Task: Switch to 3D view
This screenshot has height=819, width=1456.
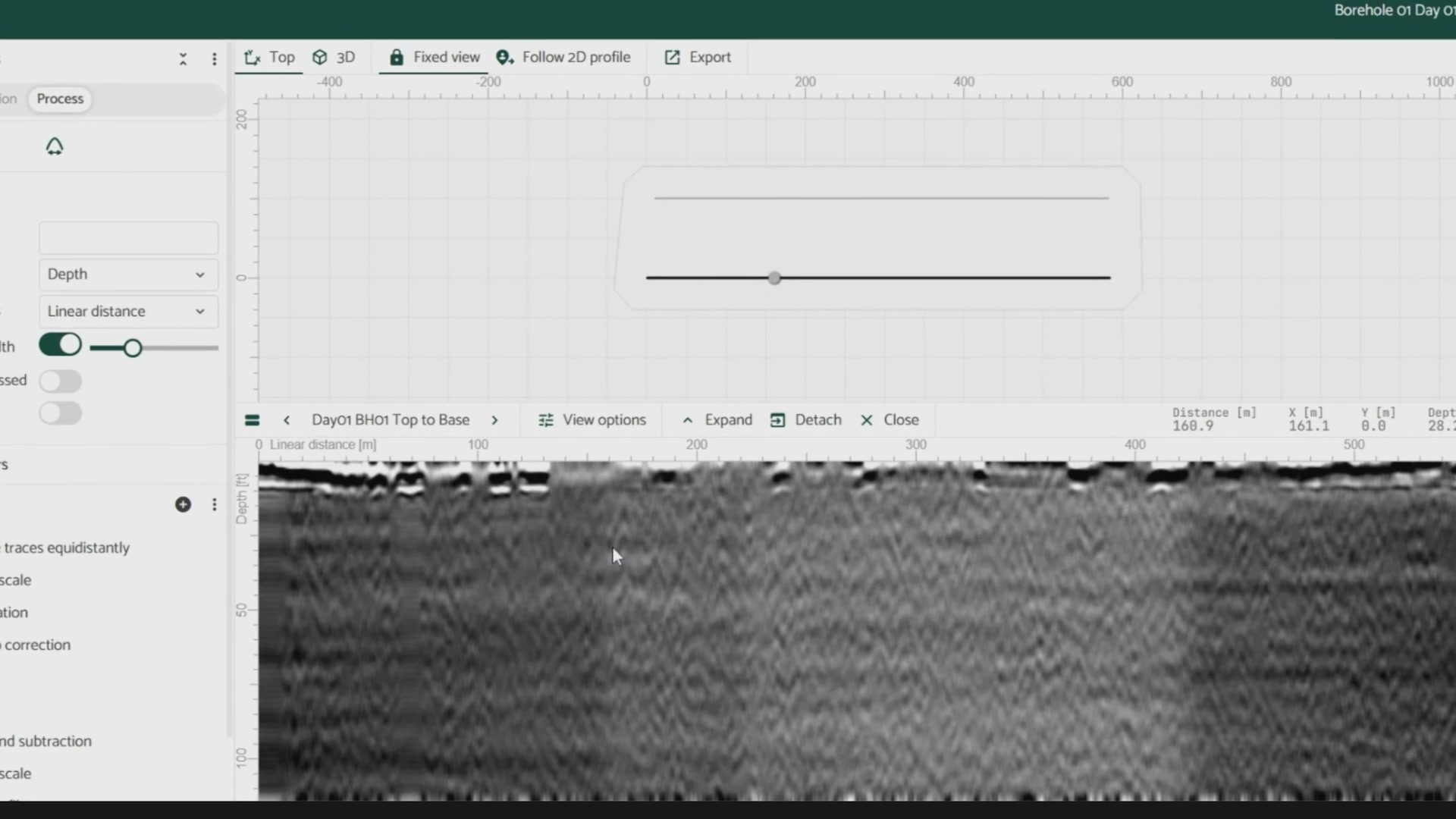Action: (334, 57)
